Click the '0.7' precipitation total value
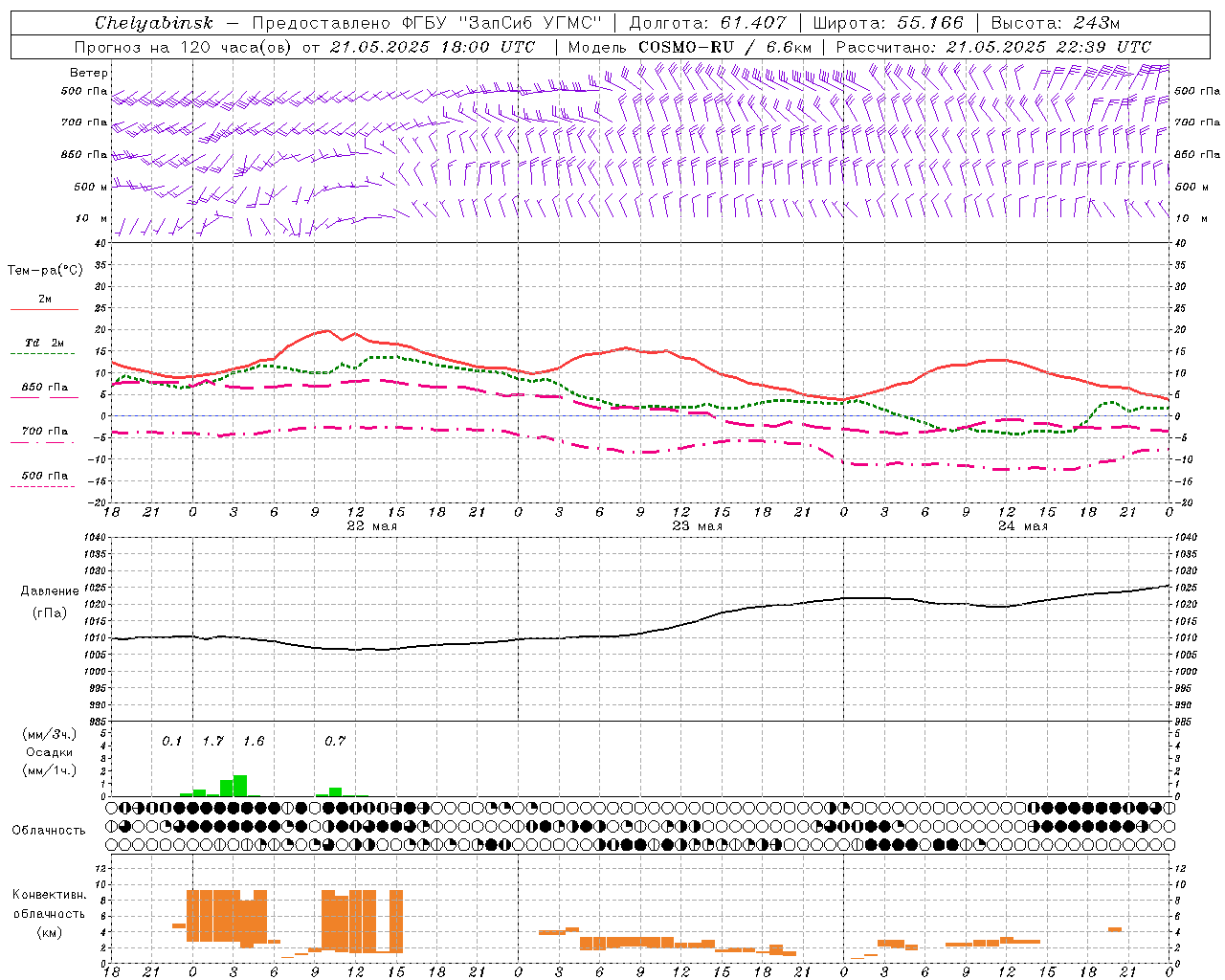The height and width of the screenshot is (980, 1225). click(334, 741)
